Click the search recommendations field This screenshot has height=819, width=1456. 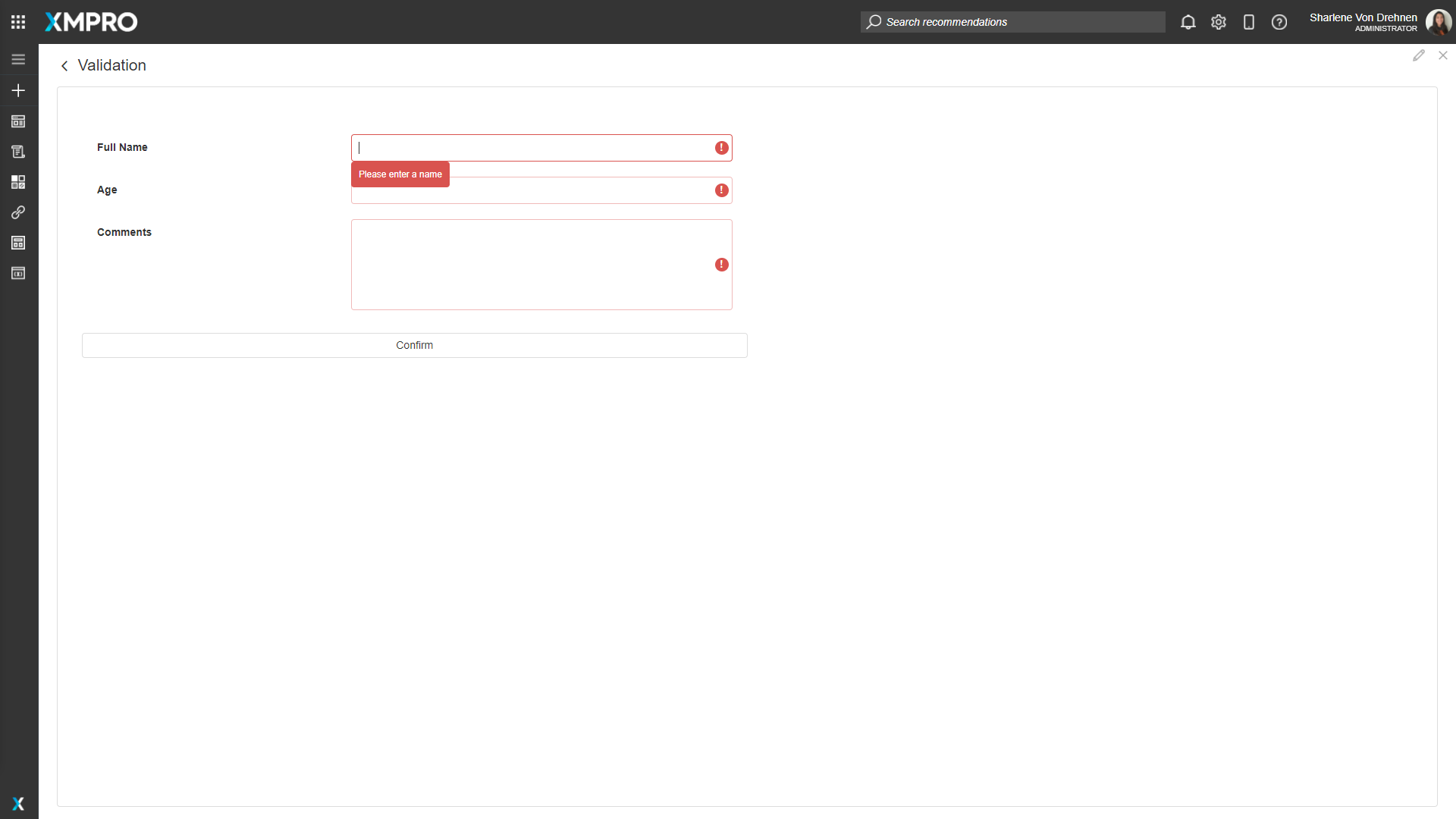pyautogui.click(x=1012, y=22)
